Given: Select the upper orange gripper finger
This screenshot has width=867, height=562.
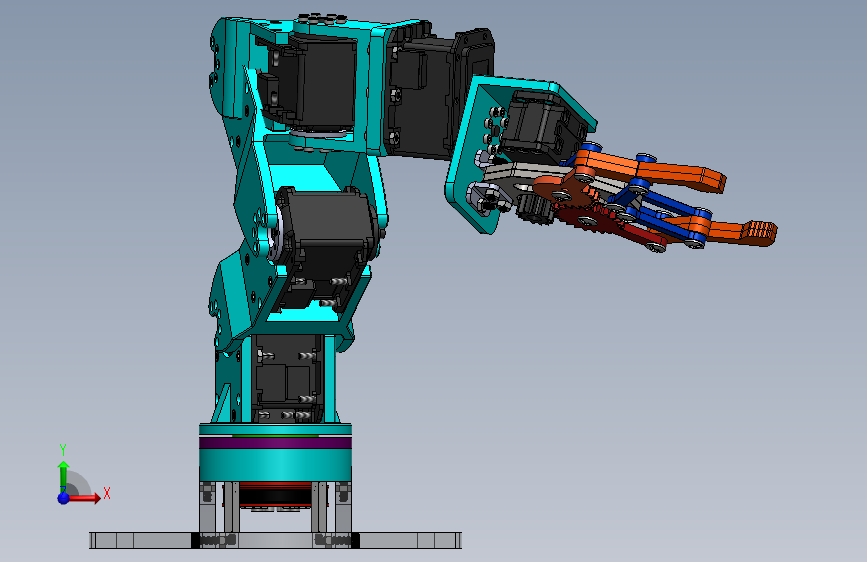Looking at the screenshot, I should [x=652, y=170].
